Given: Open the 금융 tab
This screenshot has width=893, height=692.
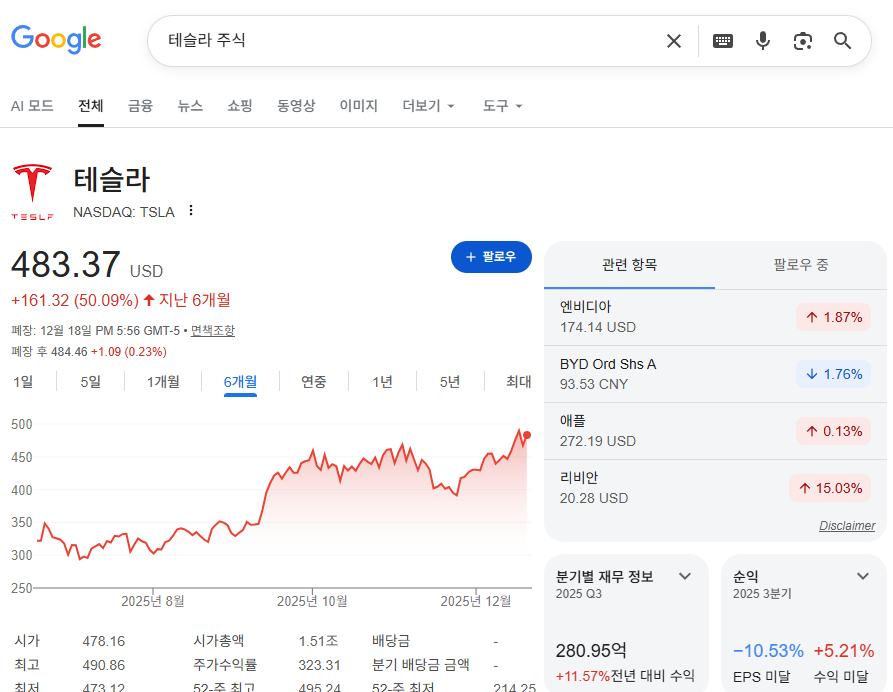Looking at the screenshot, I should point(140,106).
